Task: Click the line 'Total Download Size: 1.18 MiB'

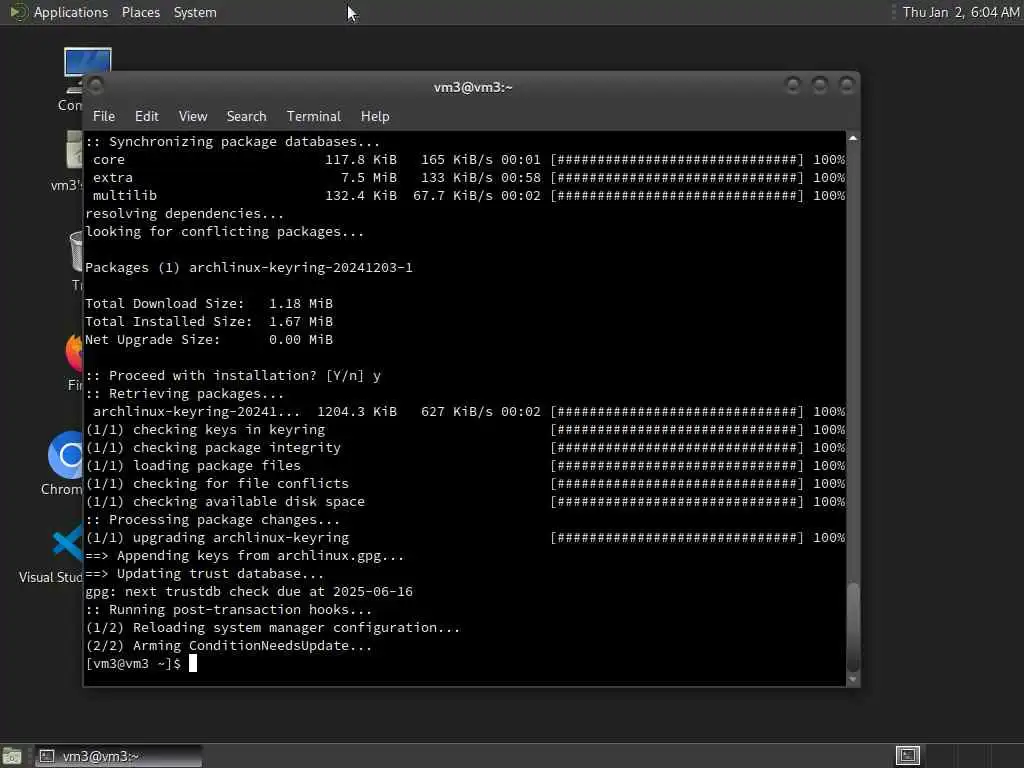Action: [x=209, y=304]
